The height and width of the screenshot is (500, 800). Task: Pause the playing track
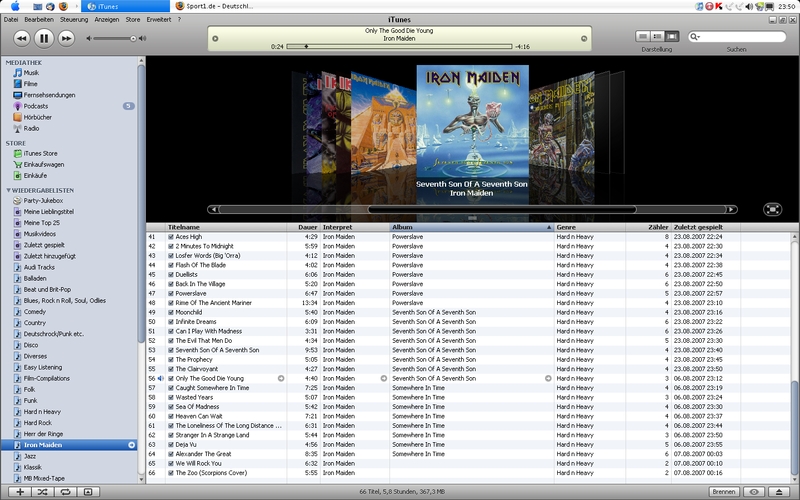(44, 38)
